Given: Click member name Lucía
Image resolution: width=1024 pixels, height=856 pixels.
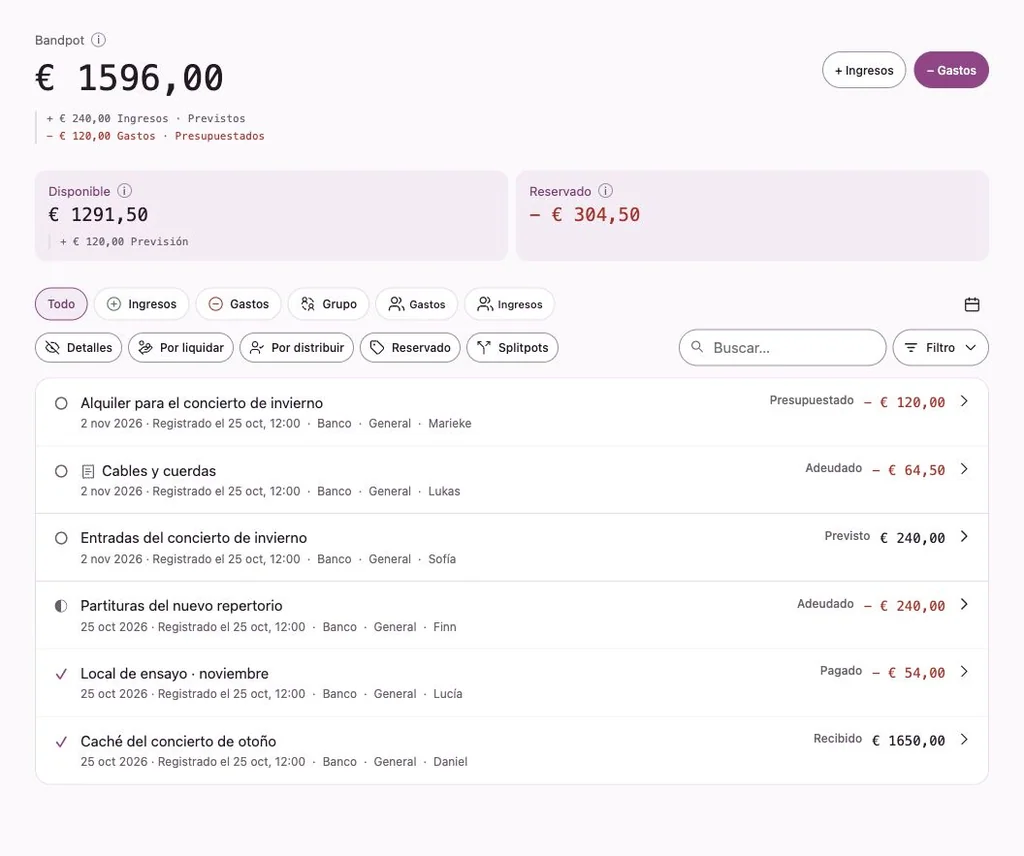Looking at the screenshot, I should (447, 694).
